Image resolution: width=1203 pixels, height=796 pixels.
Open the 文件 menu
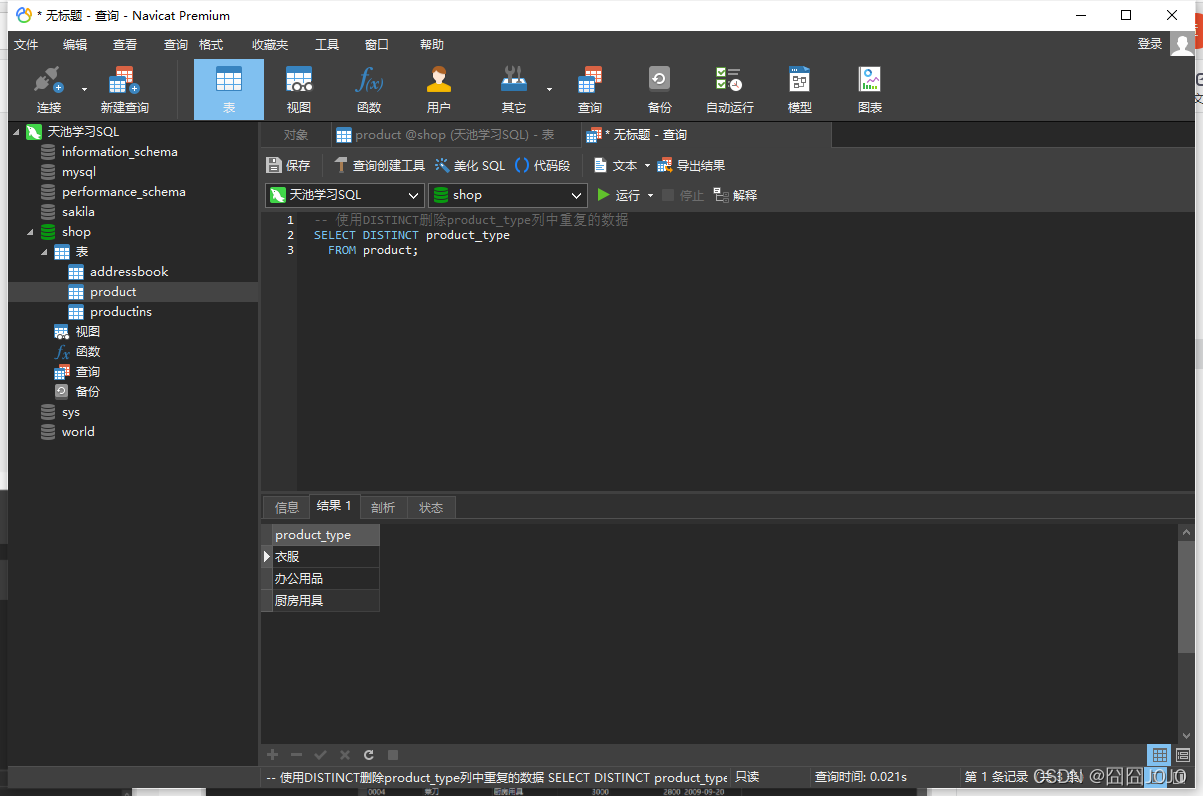26,44
